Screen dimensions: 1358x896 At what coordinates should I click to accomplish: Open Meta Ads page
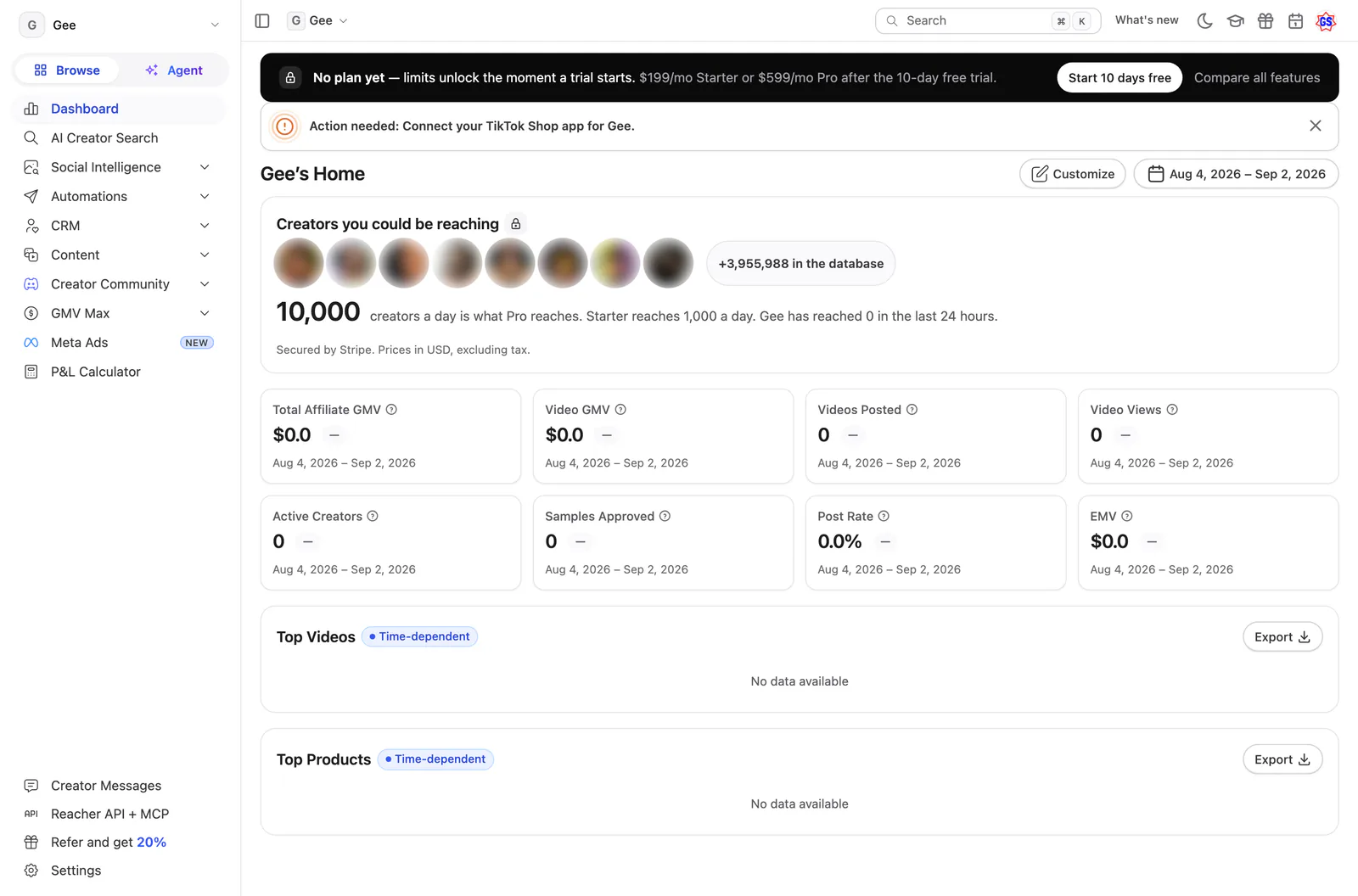pos(119,343)
